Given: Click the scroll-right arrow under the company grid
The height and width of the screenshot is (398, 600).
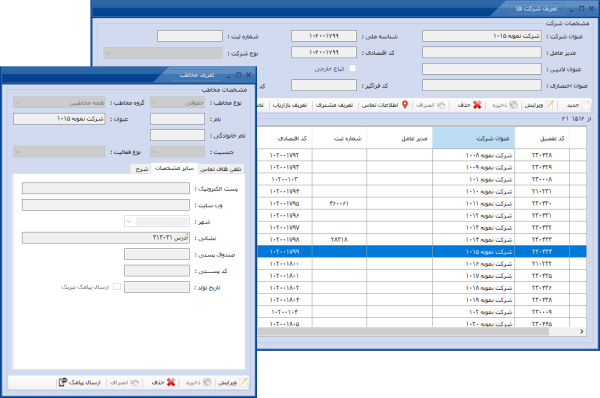Looking at the screenshot, I should click(582, 331).
